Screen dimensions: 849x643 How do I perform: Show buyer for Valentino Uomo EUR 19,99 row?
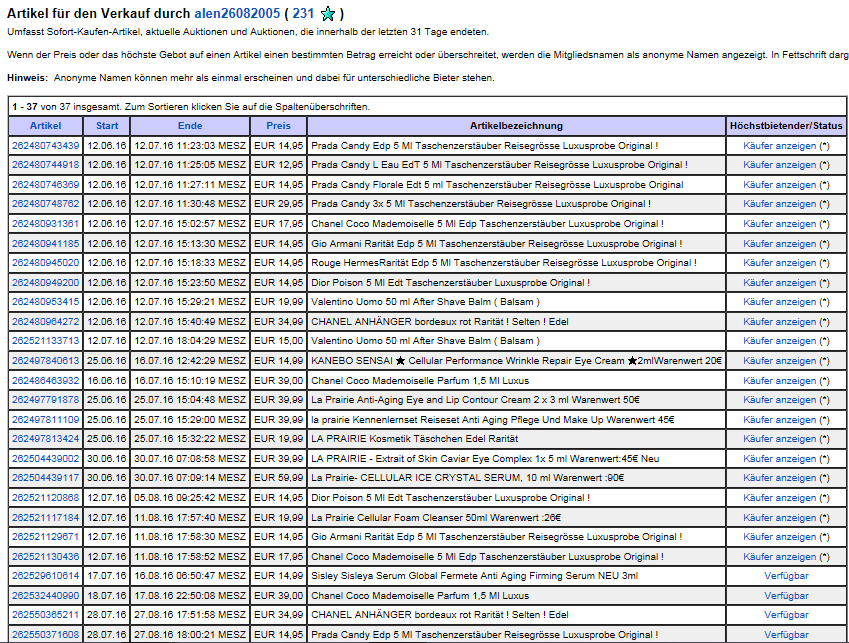tap(779, 301)
